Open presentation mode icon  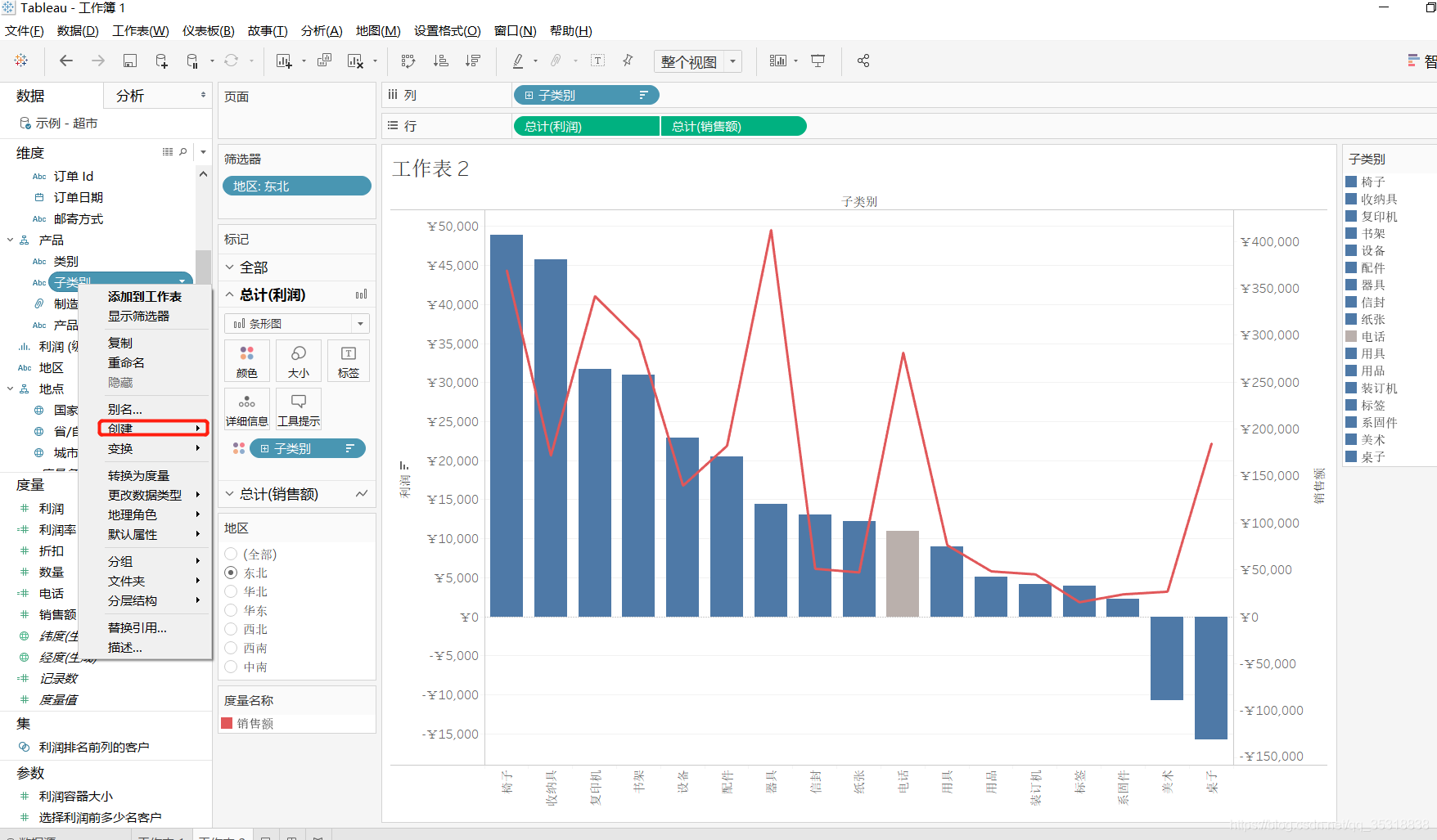[818, 61]
